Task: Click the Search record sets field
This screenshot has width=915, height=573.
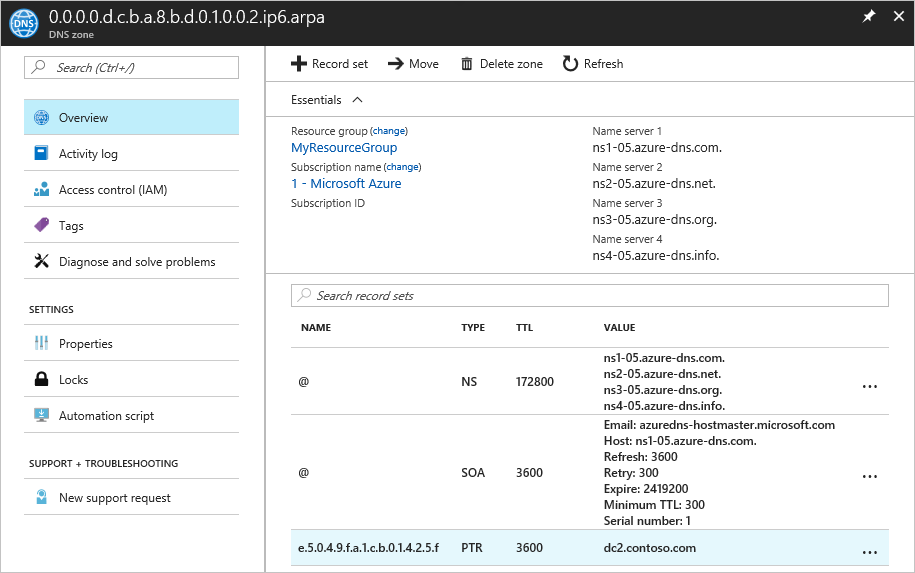Action: click(589, 295)
